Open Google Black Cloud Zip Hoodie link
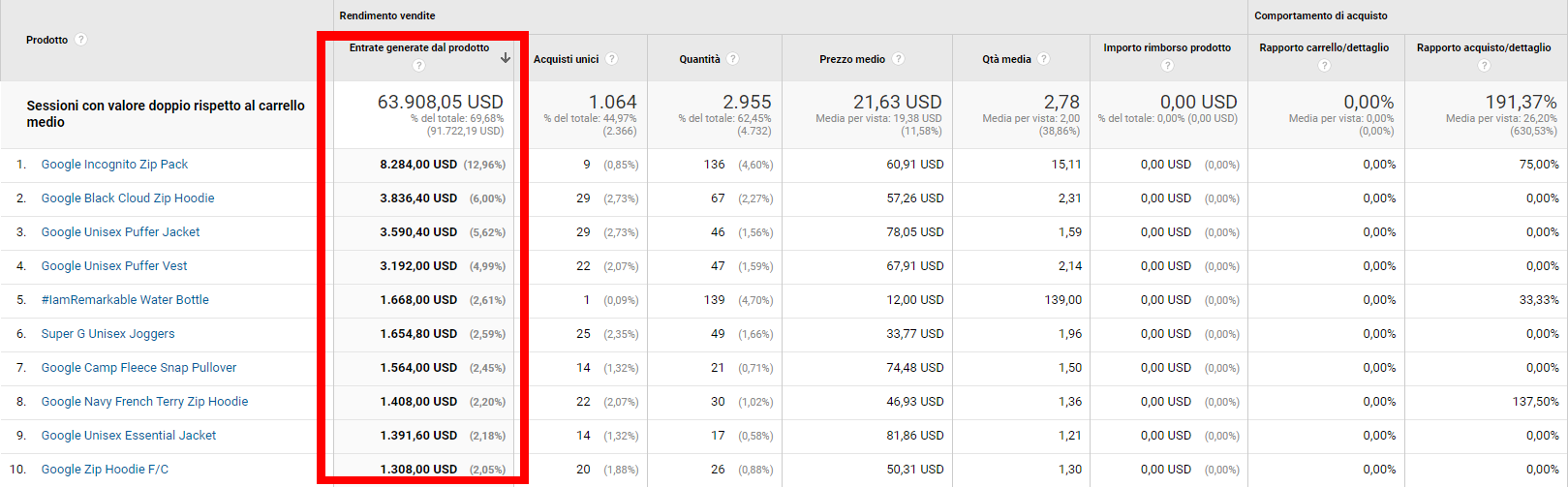The width and height of the screenshot is (1568, 487). [x=128, y=198]
